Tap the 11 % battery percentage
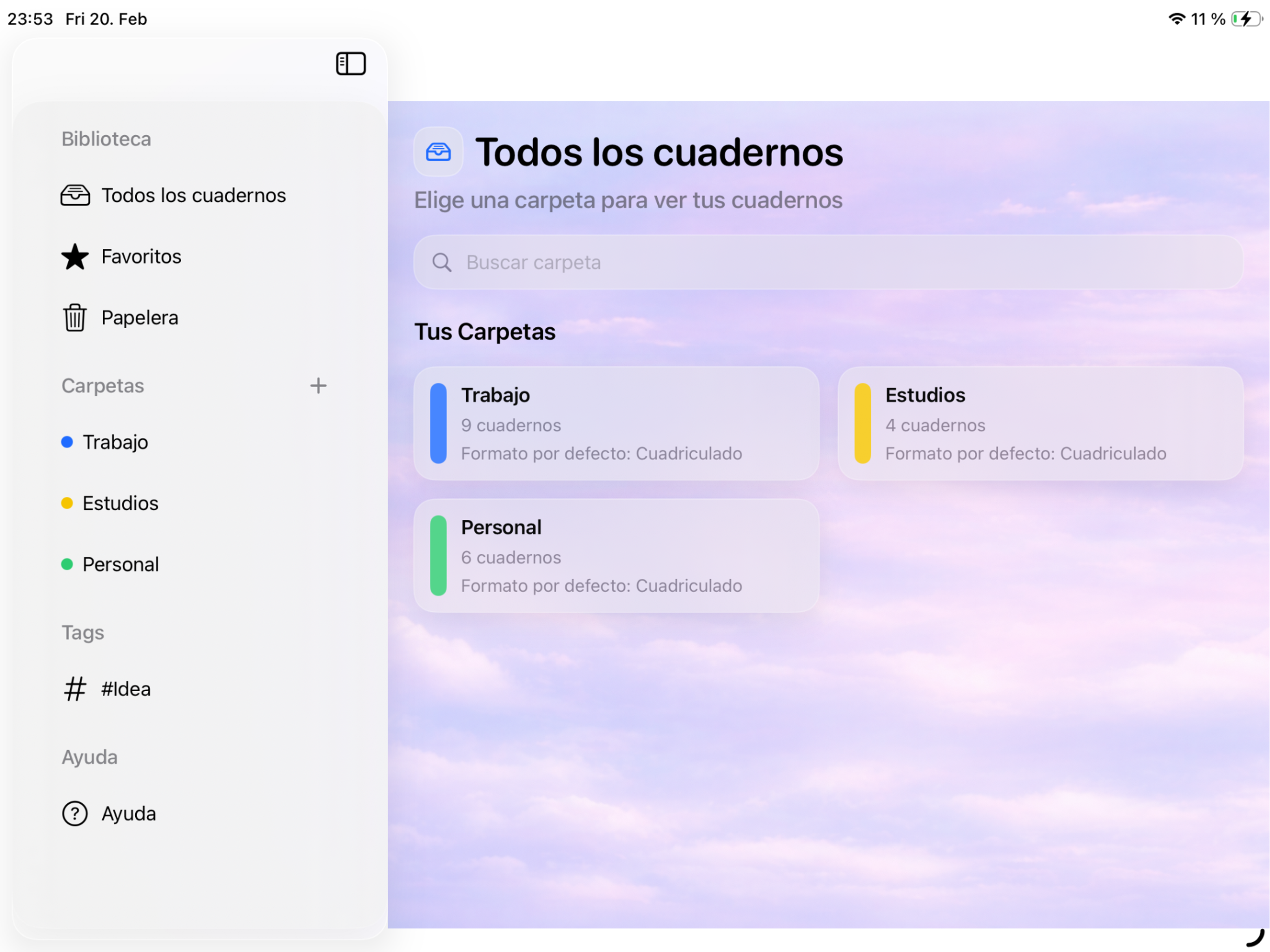 tap(1208, 19)
